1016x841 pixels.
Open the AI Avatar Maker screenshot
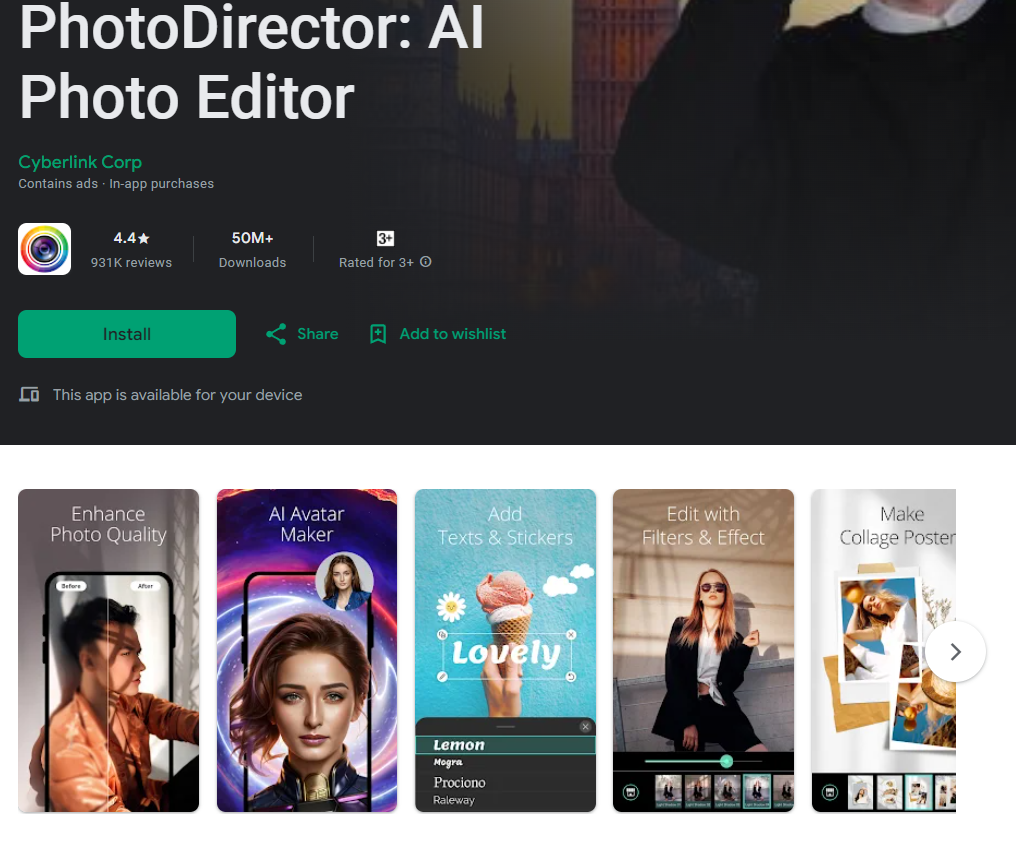(306, 651)
